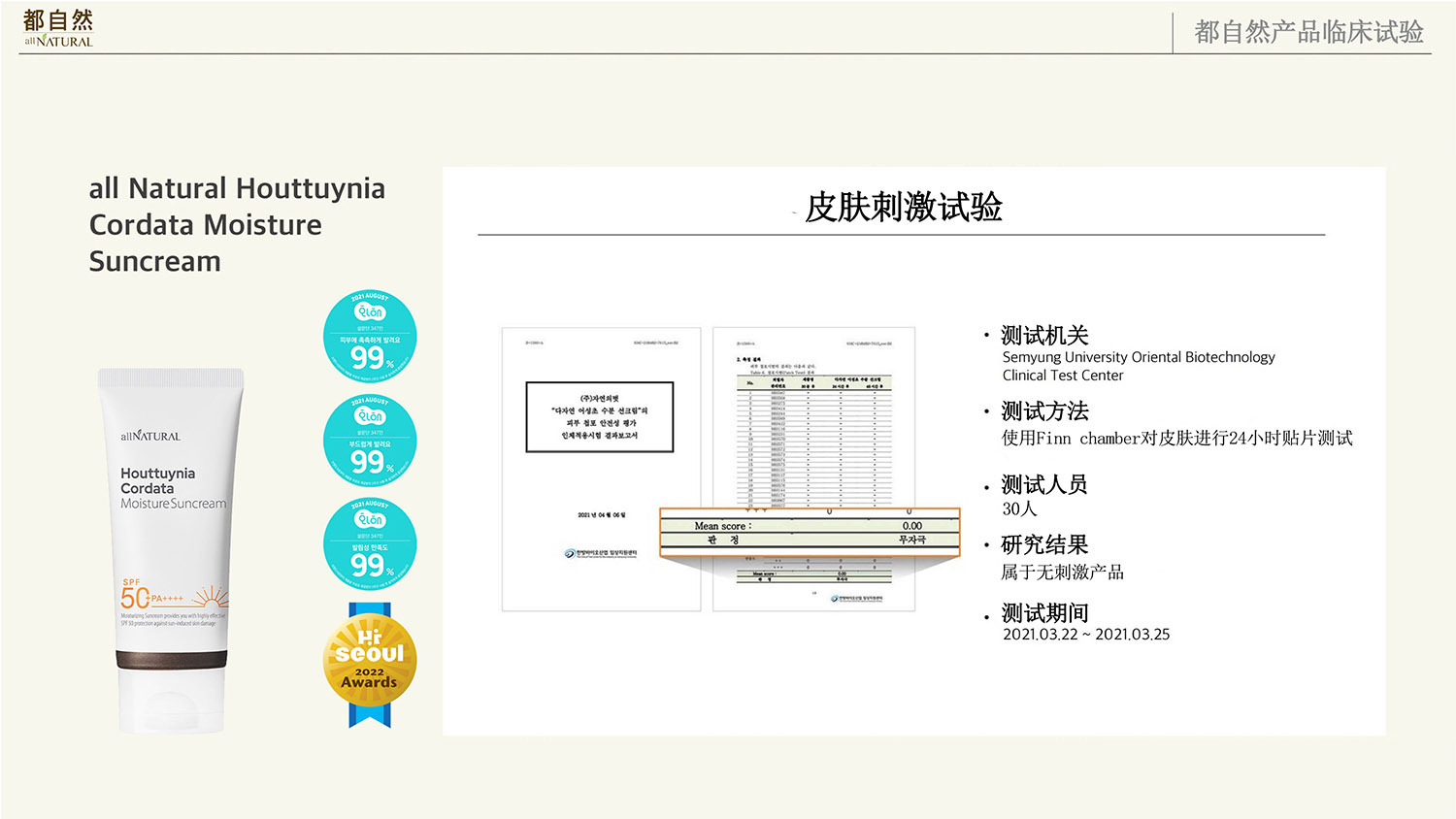Click Semyung University Oriental Biotechnology text
The image size is (1456, 819).
(1139, 357)
